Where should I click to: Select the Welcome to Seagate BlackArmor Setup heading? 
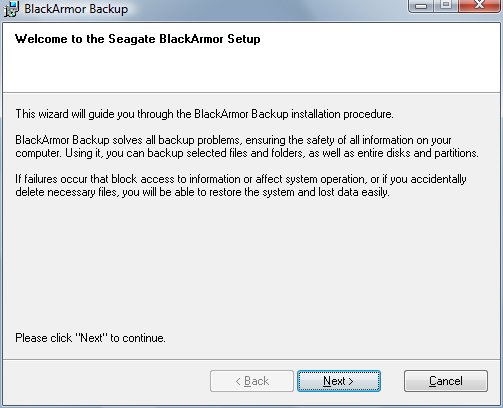[138, 39]
